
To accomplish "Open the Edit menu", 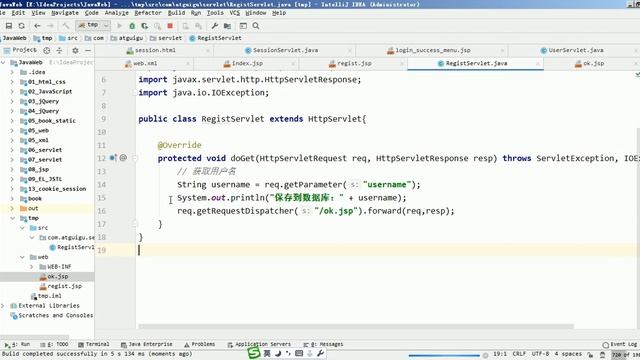I will coord(18,13).
